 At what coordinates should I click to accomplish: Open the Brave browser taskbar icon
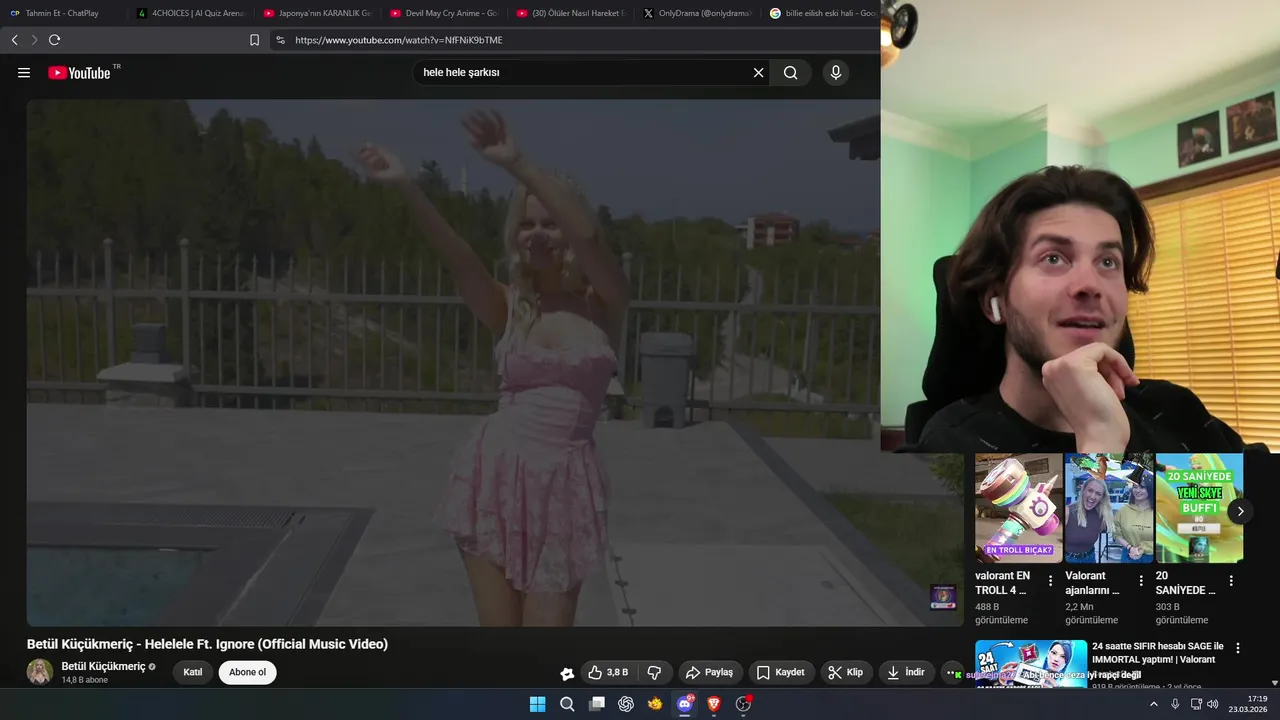(x=714, y=704)
